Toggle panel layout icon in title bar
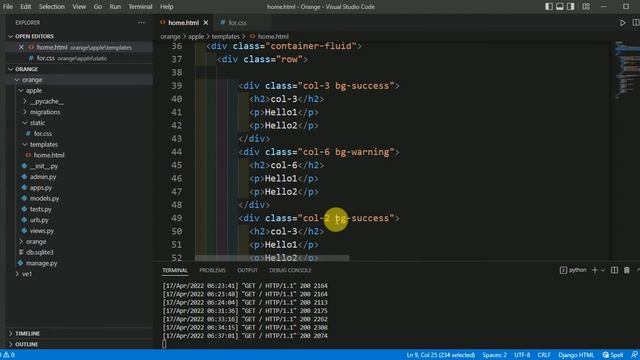This screenshot has width=640, height=360. point(560,7)
